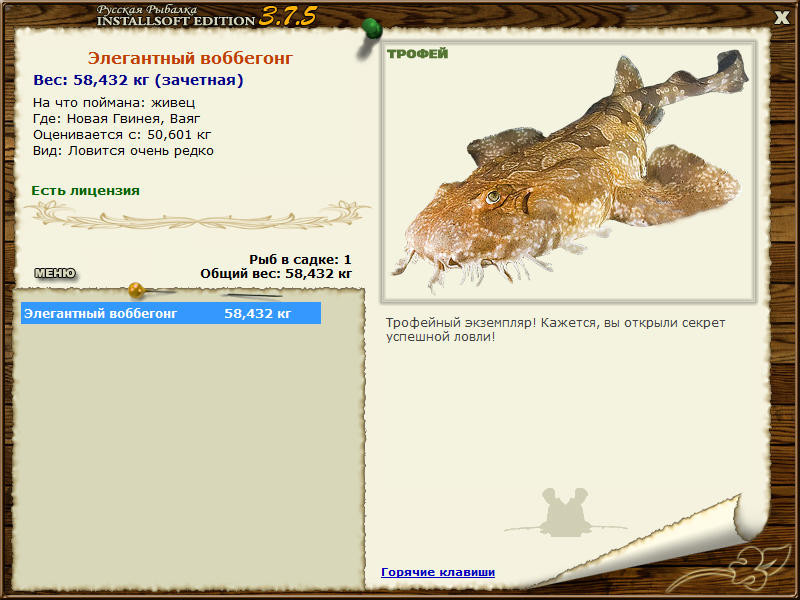Click the Есть лицензия status text
800x600 pixels.
coord(85,191)
